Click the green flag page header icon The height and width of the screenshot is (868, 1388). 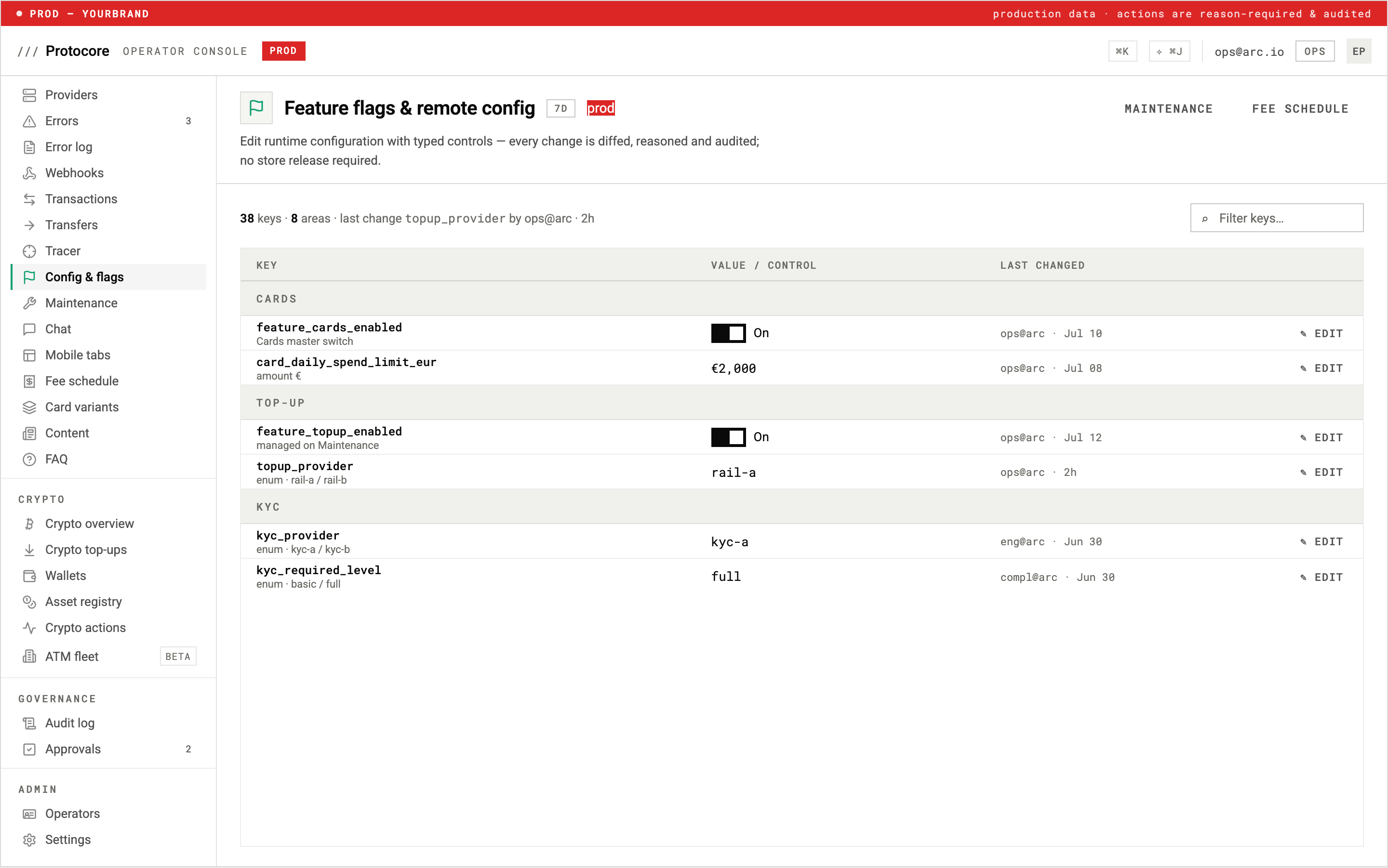tap(256, 108)
